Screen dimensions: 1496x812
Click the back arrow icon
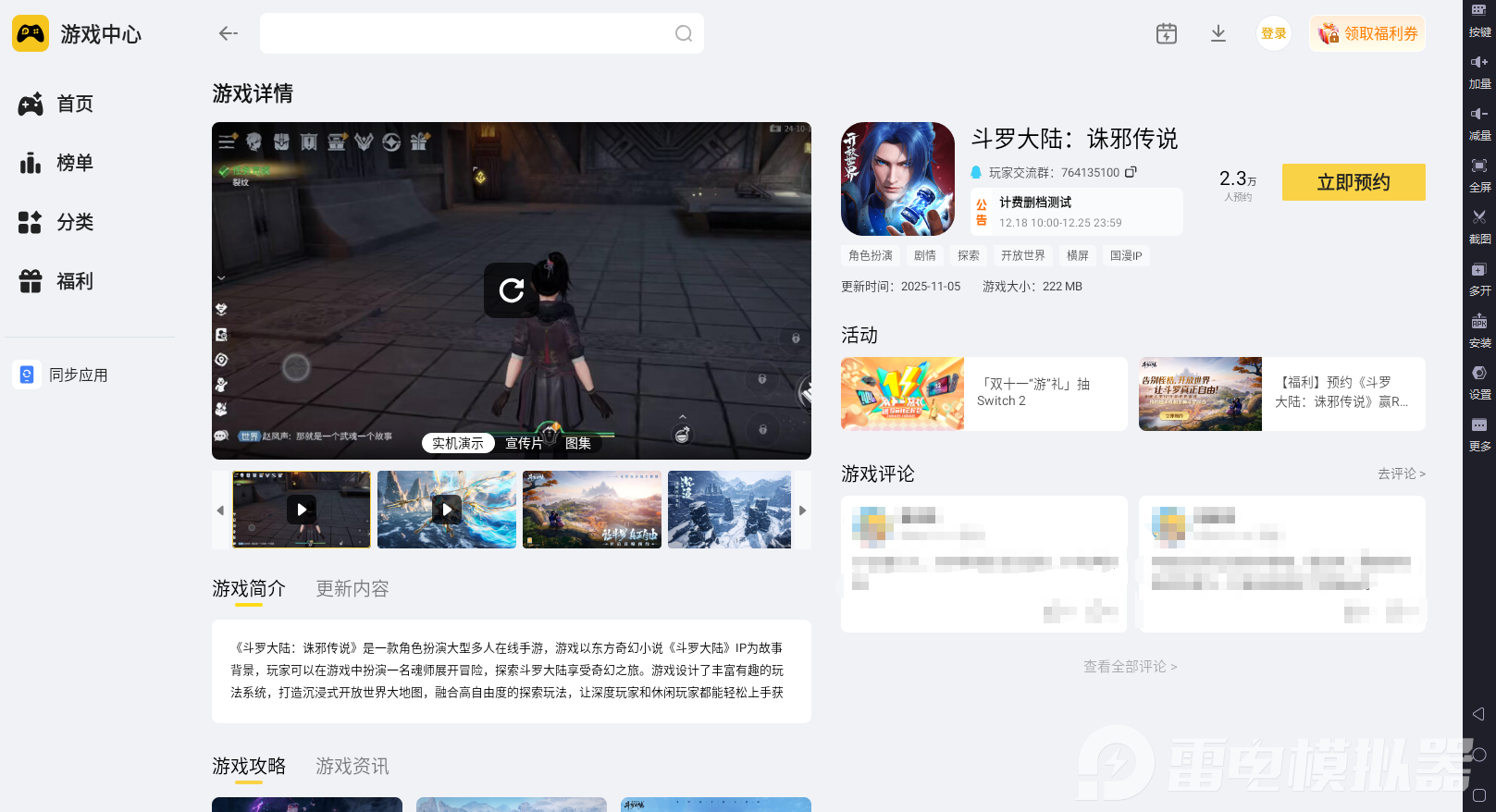point(228,33)
